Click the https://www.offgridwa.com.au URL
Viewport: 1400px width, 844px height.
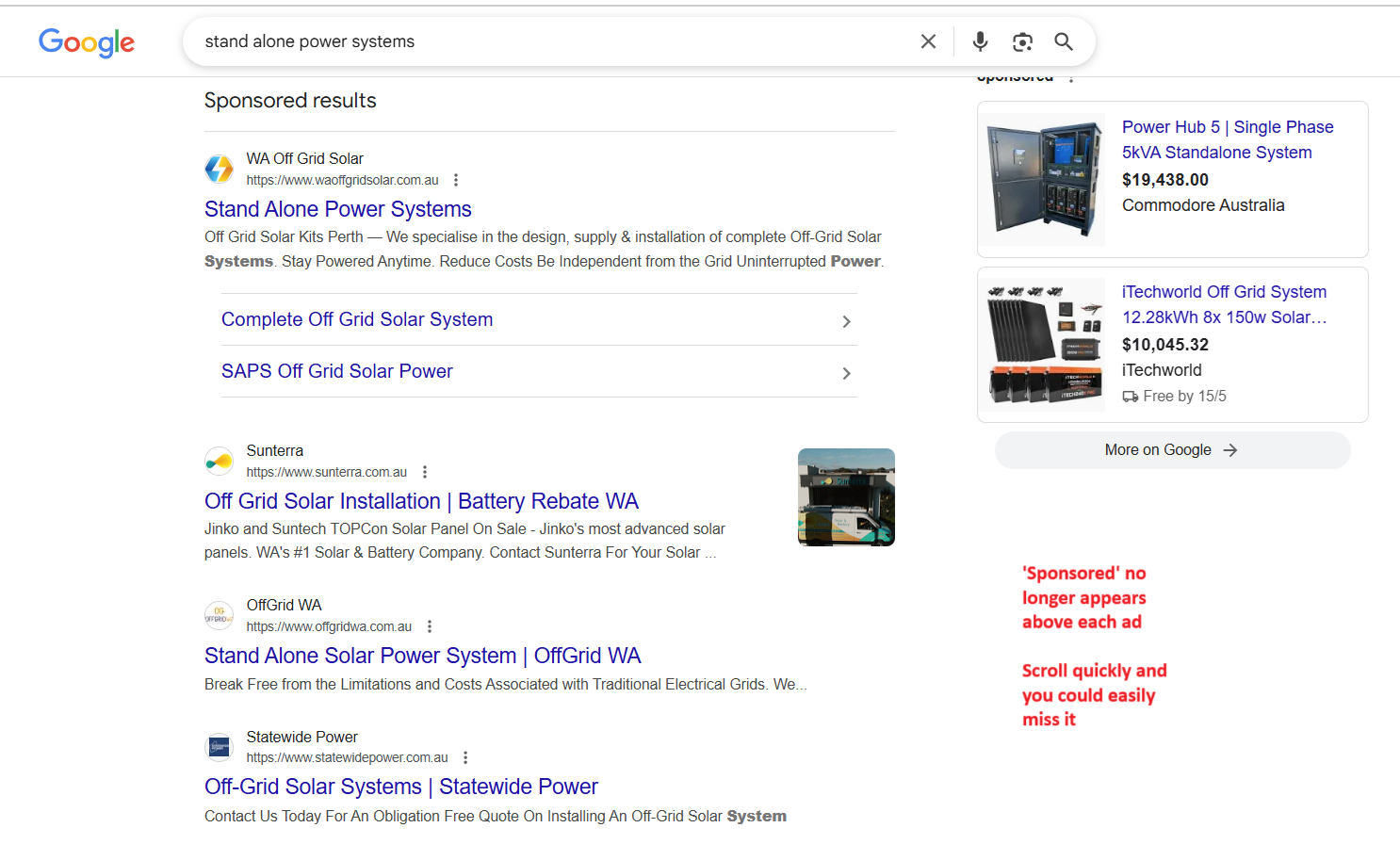coord(329,626)
